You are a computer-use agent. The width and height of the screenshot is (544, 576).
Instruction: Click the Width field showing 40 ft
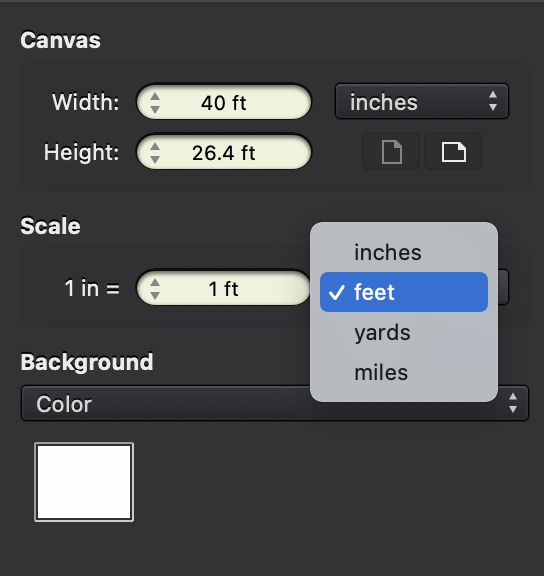224,102
